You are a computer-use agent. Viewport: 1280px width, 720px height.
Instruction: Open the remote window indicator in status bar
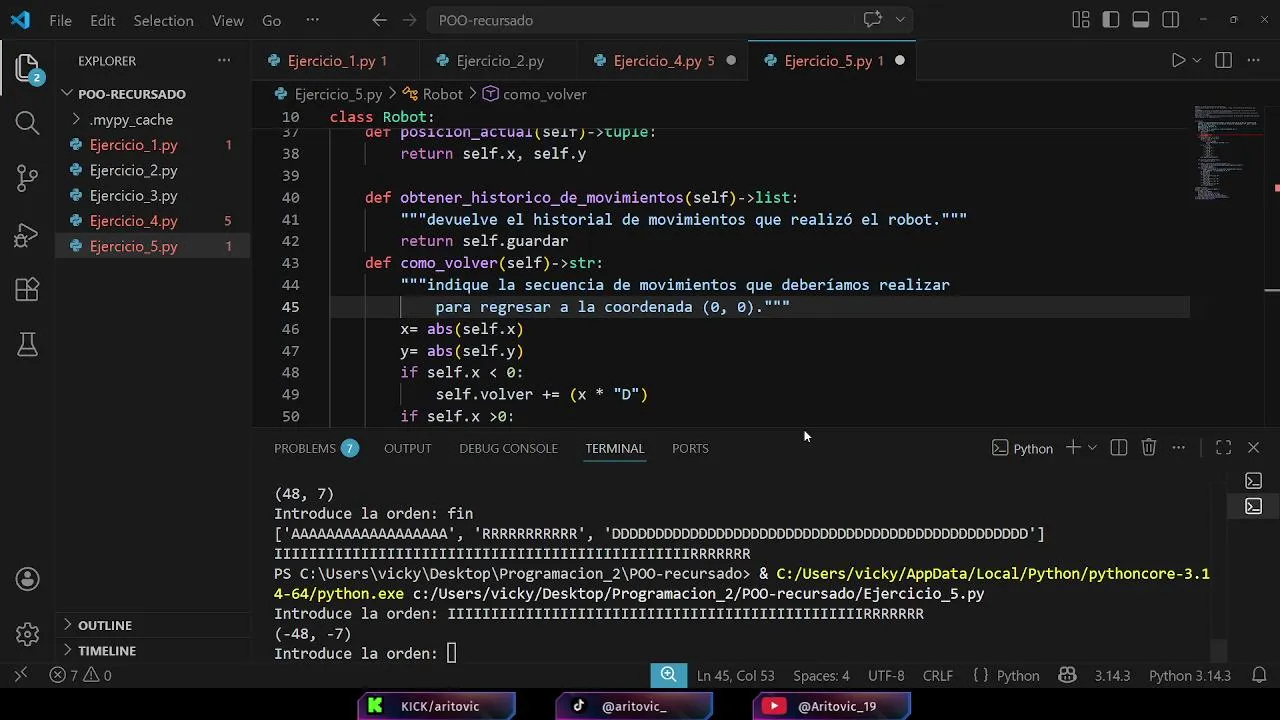point(21,675)
